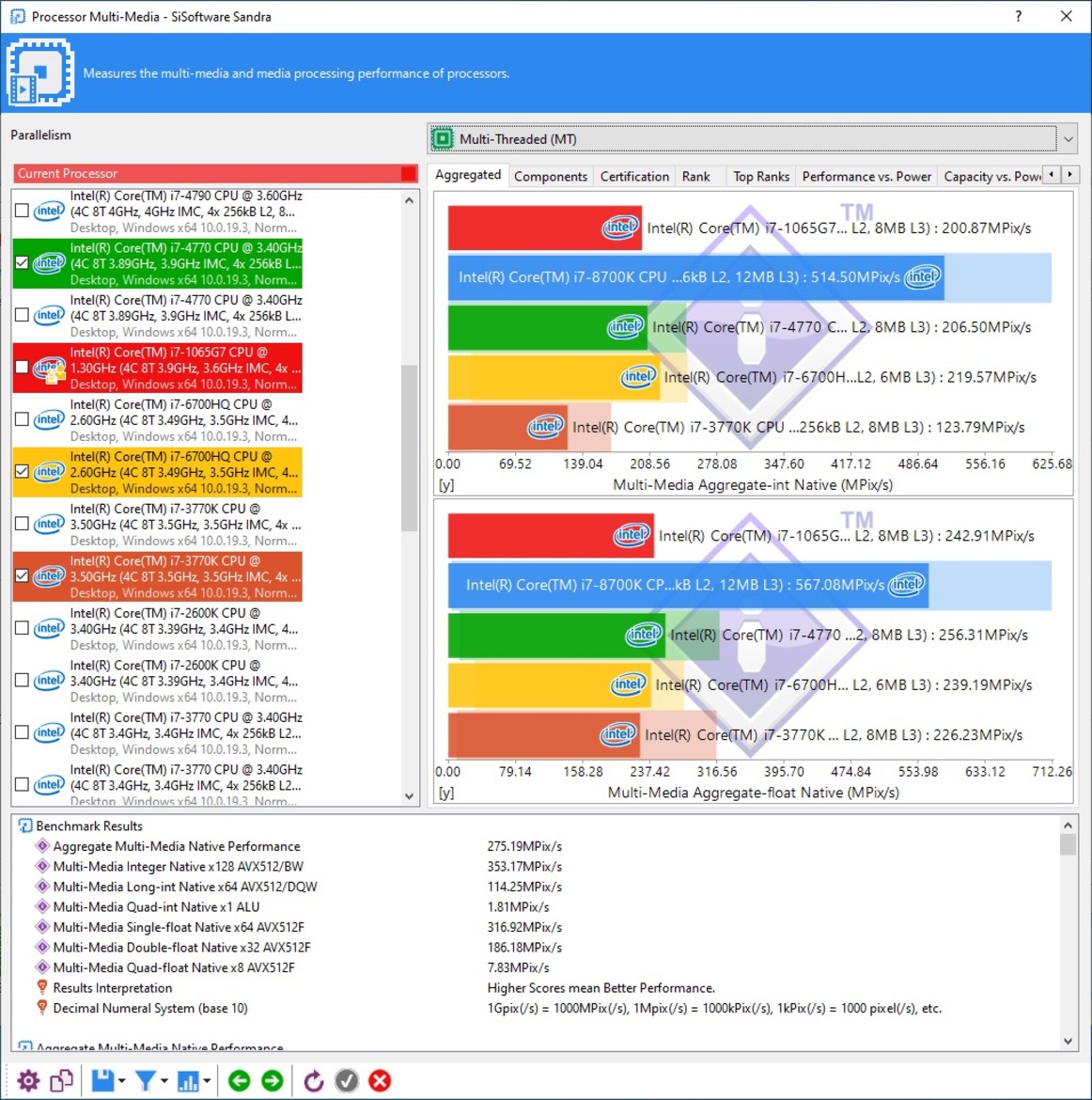Click the red X cancel icon
Viewport: 1092px width, 1100px height.
[380, 1080]
